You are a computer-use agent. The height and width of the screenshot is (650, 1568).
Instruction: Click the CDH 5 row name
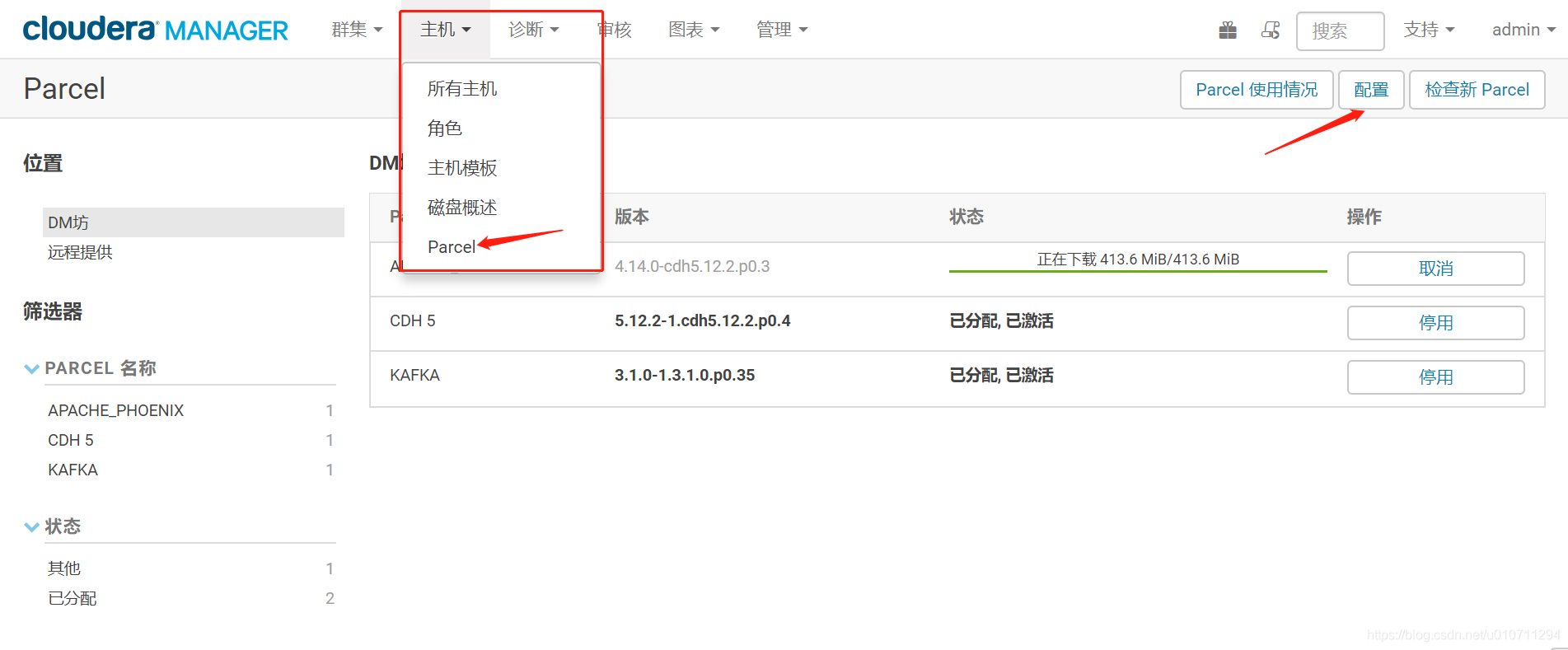[413, 320]
